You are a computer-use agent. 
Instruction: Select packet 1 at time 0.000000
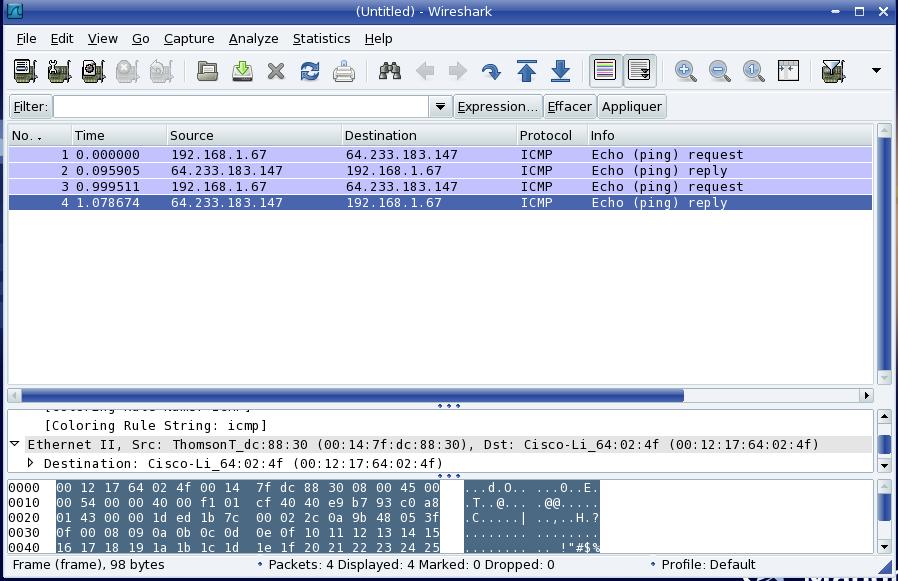click(440, 155)
